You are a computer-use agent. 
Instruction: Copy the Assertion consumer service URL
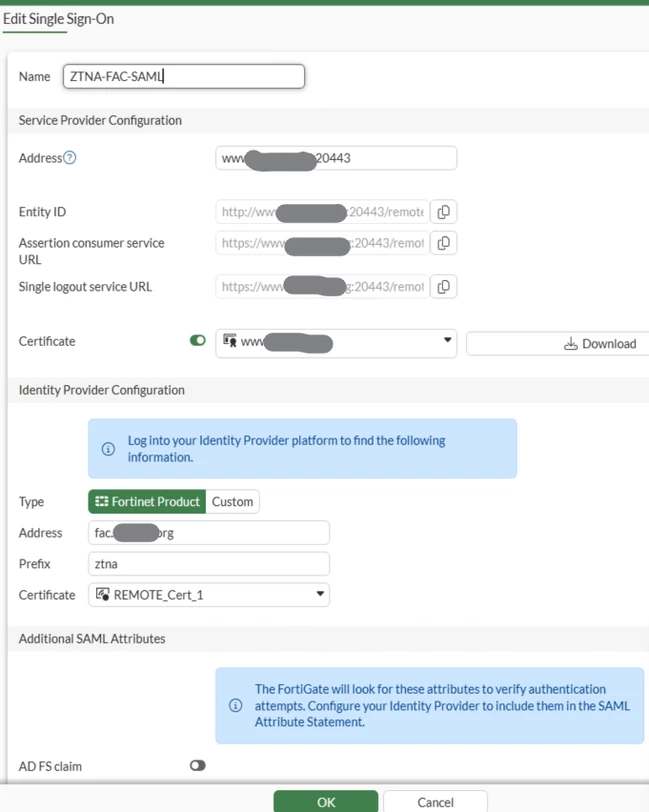(x=443, y=243)
